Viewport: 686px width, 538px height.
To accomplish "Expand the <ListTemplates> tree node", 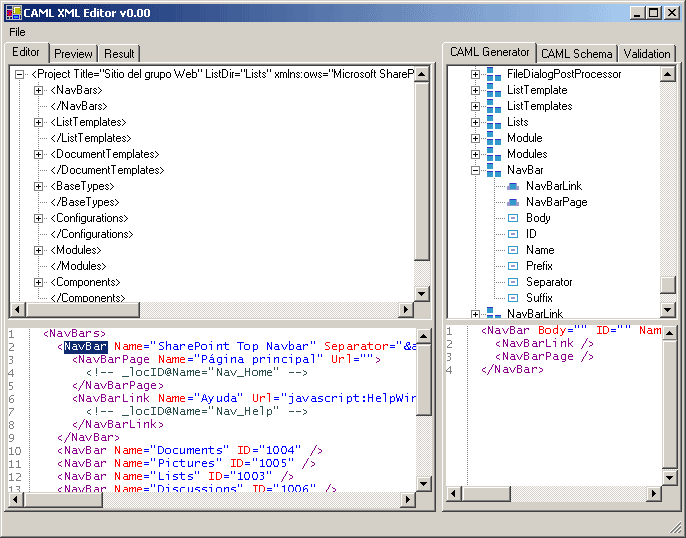I will pos(38,122).
